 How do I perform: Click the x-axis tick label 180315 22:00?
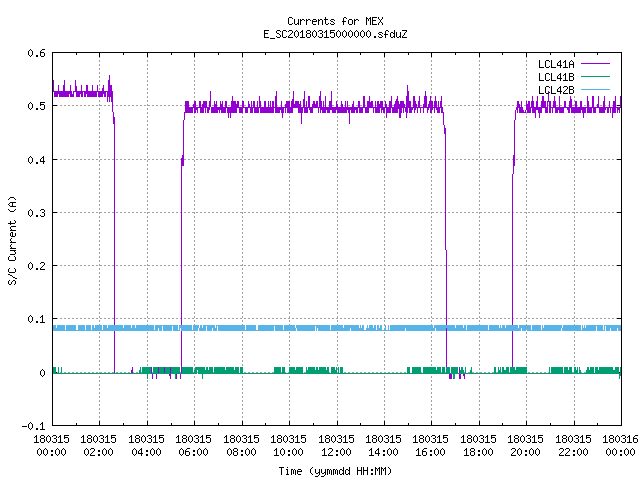coord(573,445)
